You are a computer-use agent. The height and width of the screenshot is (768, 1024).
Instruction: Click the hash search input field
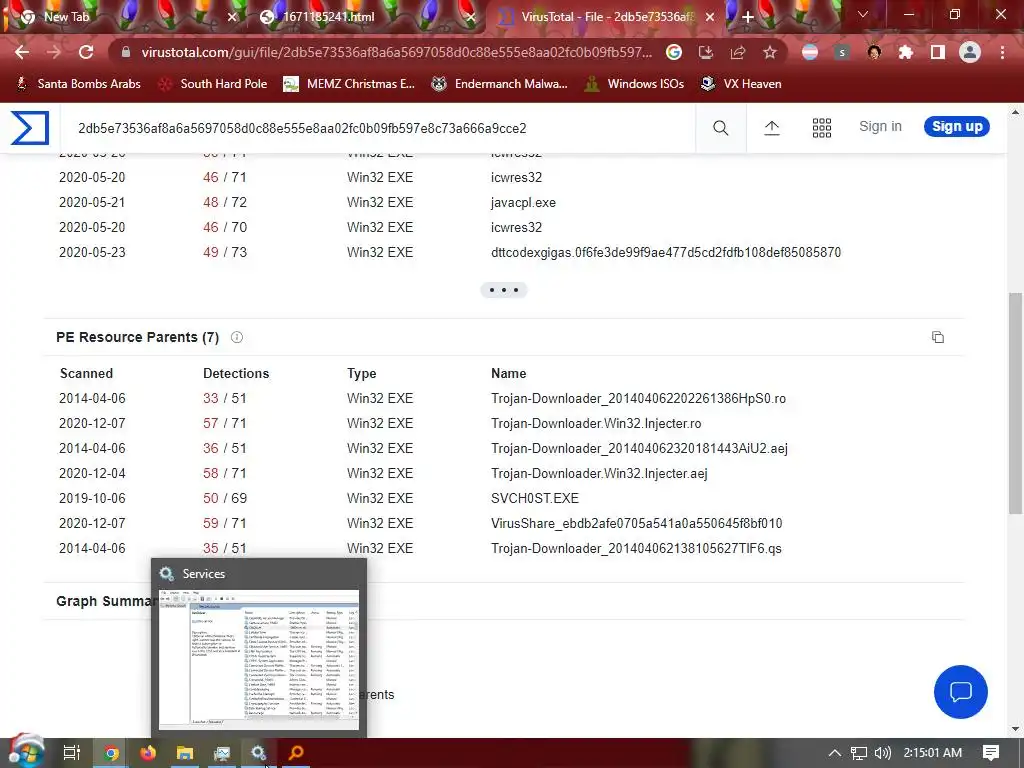pos(379,128)
